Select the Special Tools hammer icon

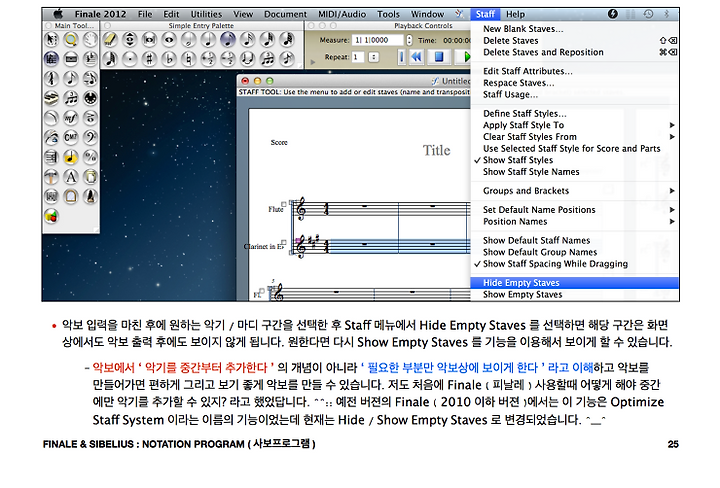(51, 177)
